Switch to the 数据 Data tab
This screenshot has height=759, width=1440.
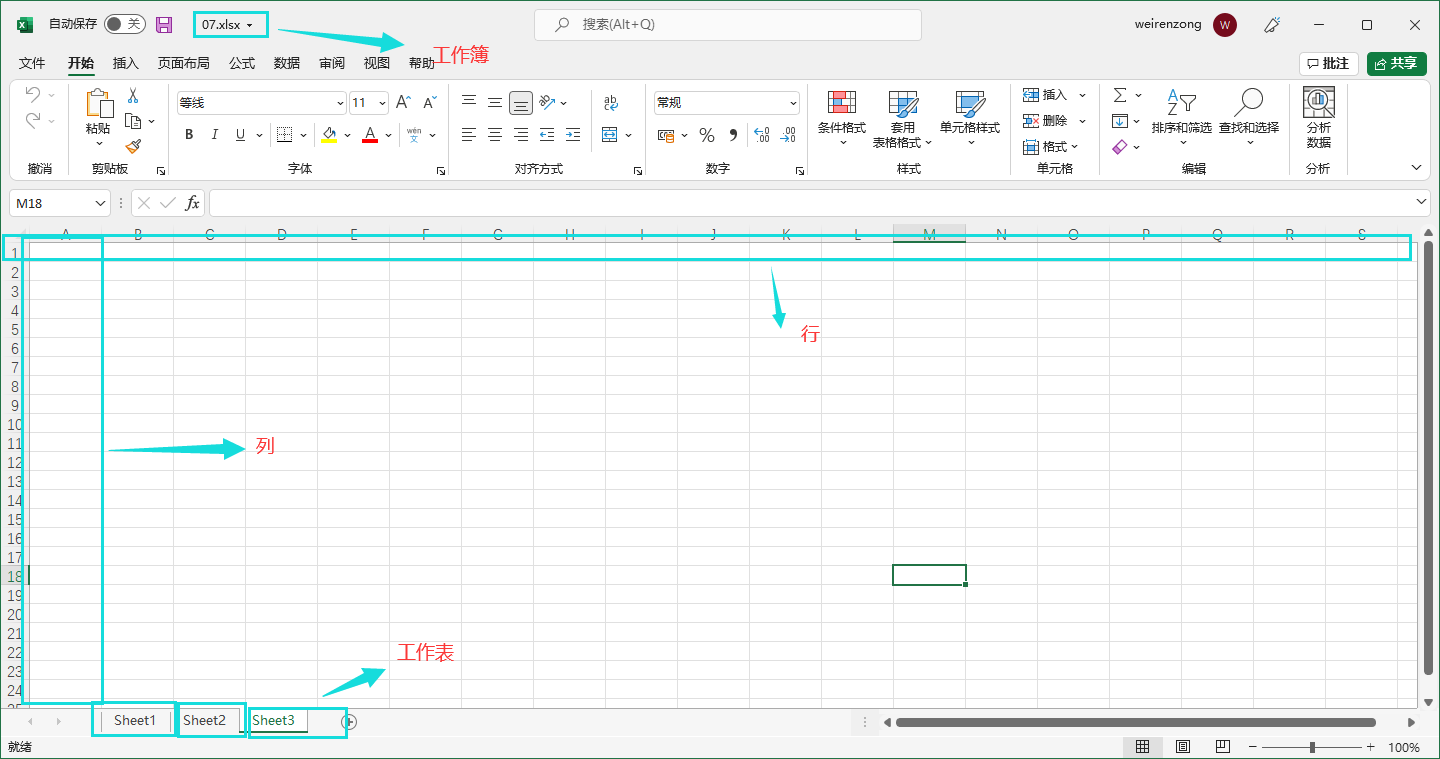[x=287, y=63]
